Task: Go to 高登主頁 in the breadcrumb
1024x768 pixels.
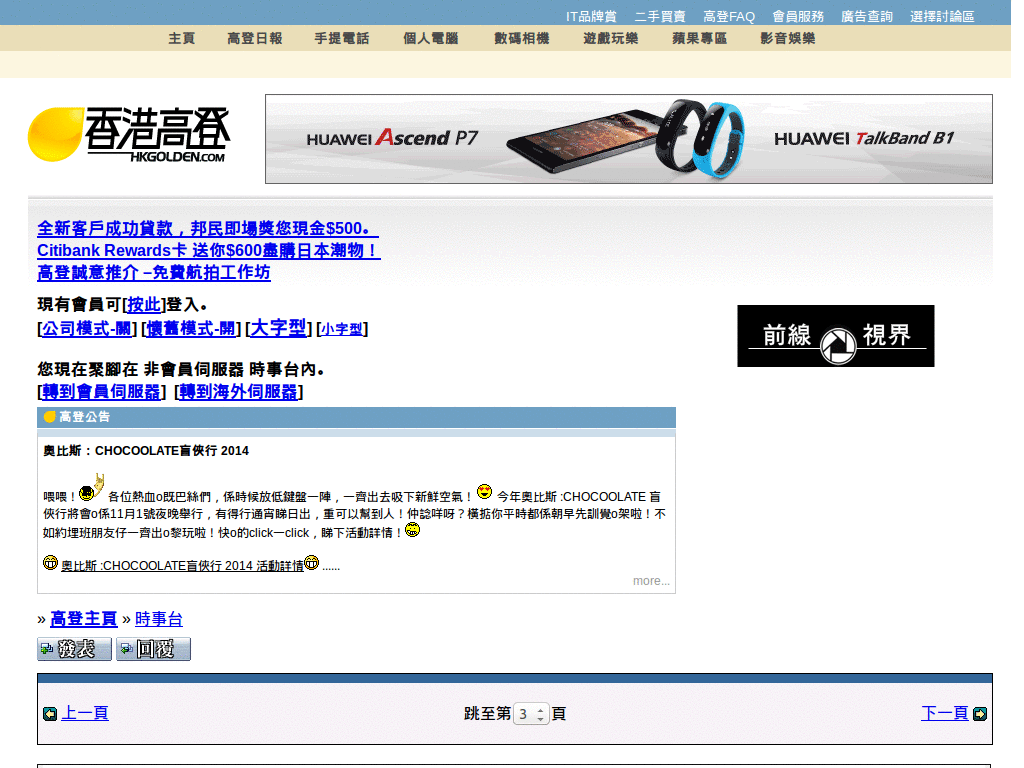Action: tap(84, 618)
